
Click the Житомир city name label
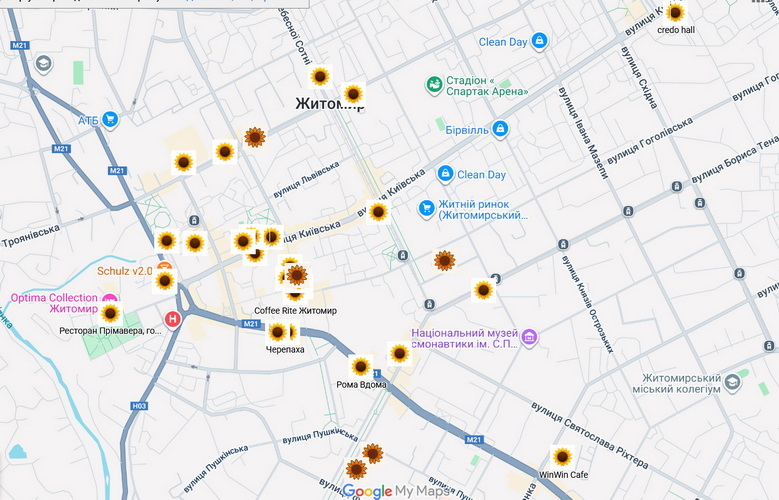[x=325, y=104]
